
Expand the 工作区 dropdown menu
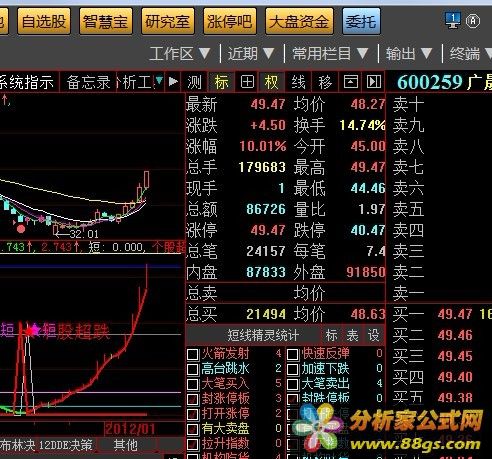click(x=180, y=53)
